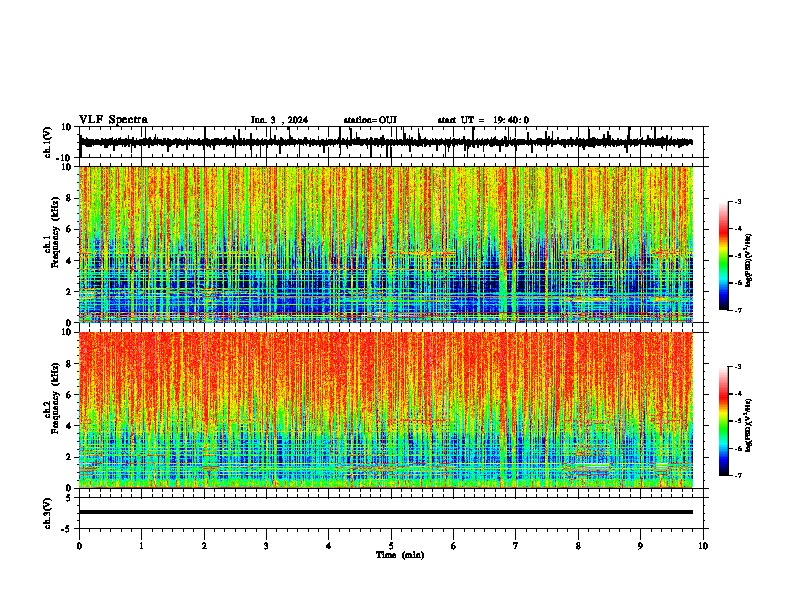The image size is (792, 612).
Task: Click inside the ch.1 spectrogram panel
Action: pos(386,244)
